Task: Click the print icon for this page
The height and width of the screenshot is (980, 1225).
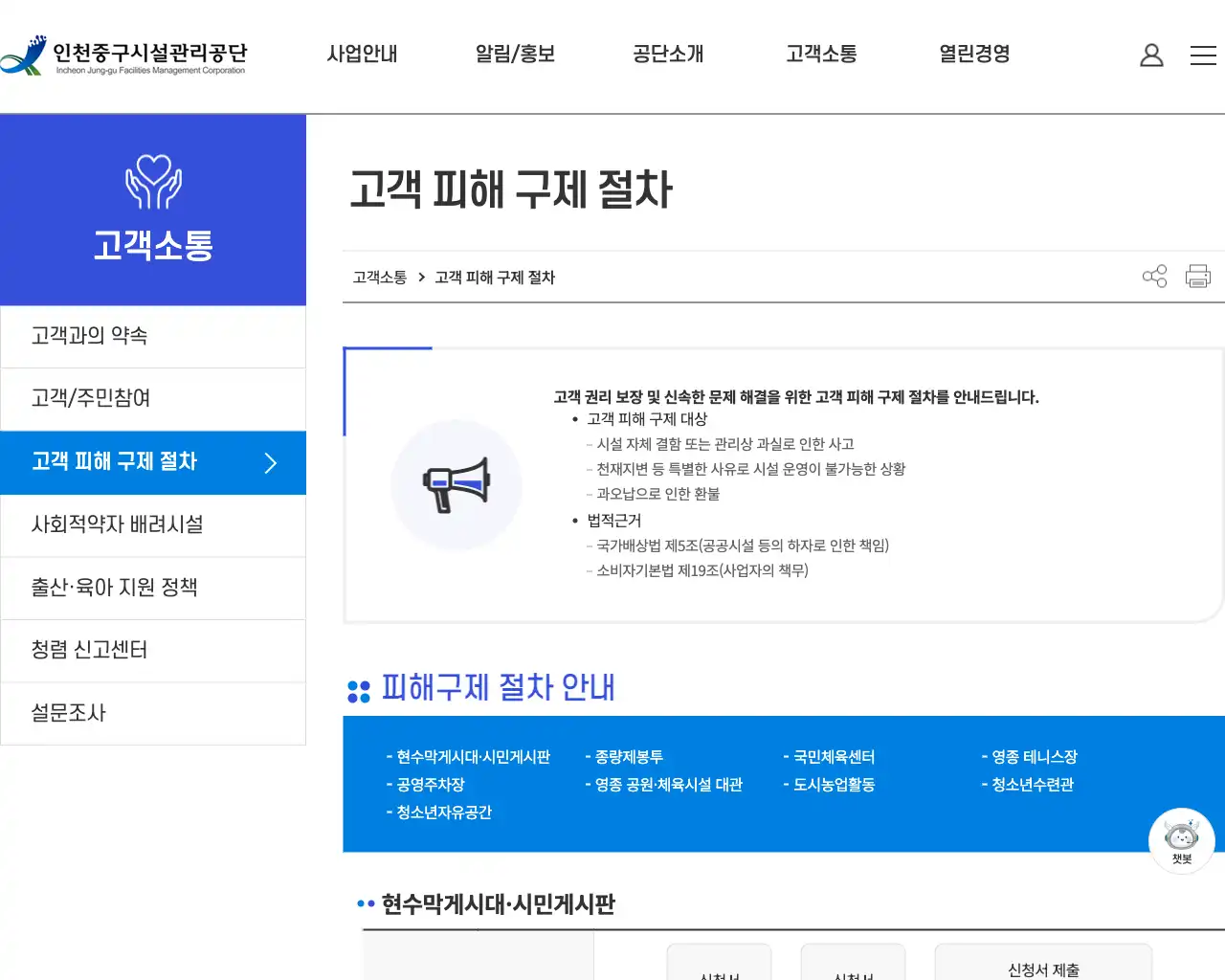Action: (x=1197, y=276)
